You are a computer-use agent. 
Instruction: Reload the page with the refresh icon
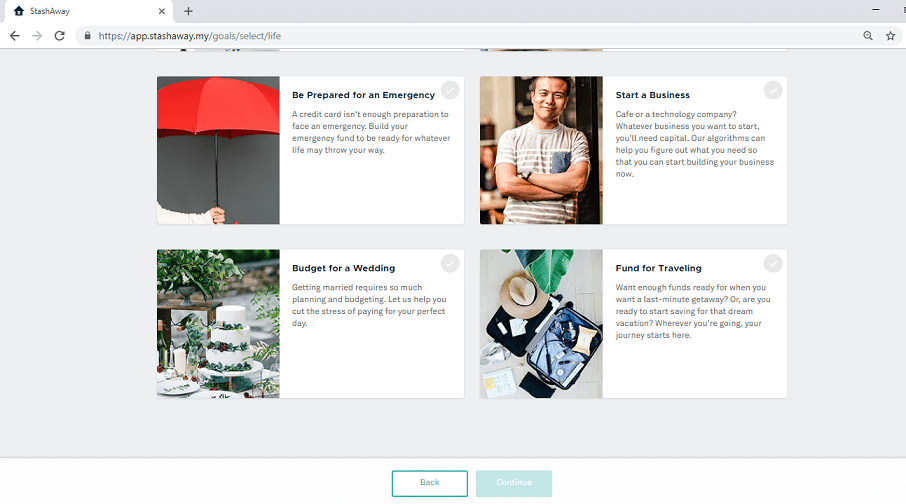60,36
